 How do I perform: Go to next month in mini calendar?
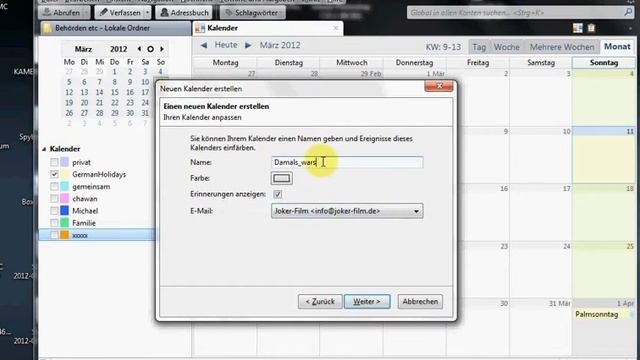(x=162, y=49)
